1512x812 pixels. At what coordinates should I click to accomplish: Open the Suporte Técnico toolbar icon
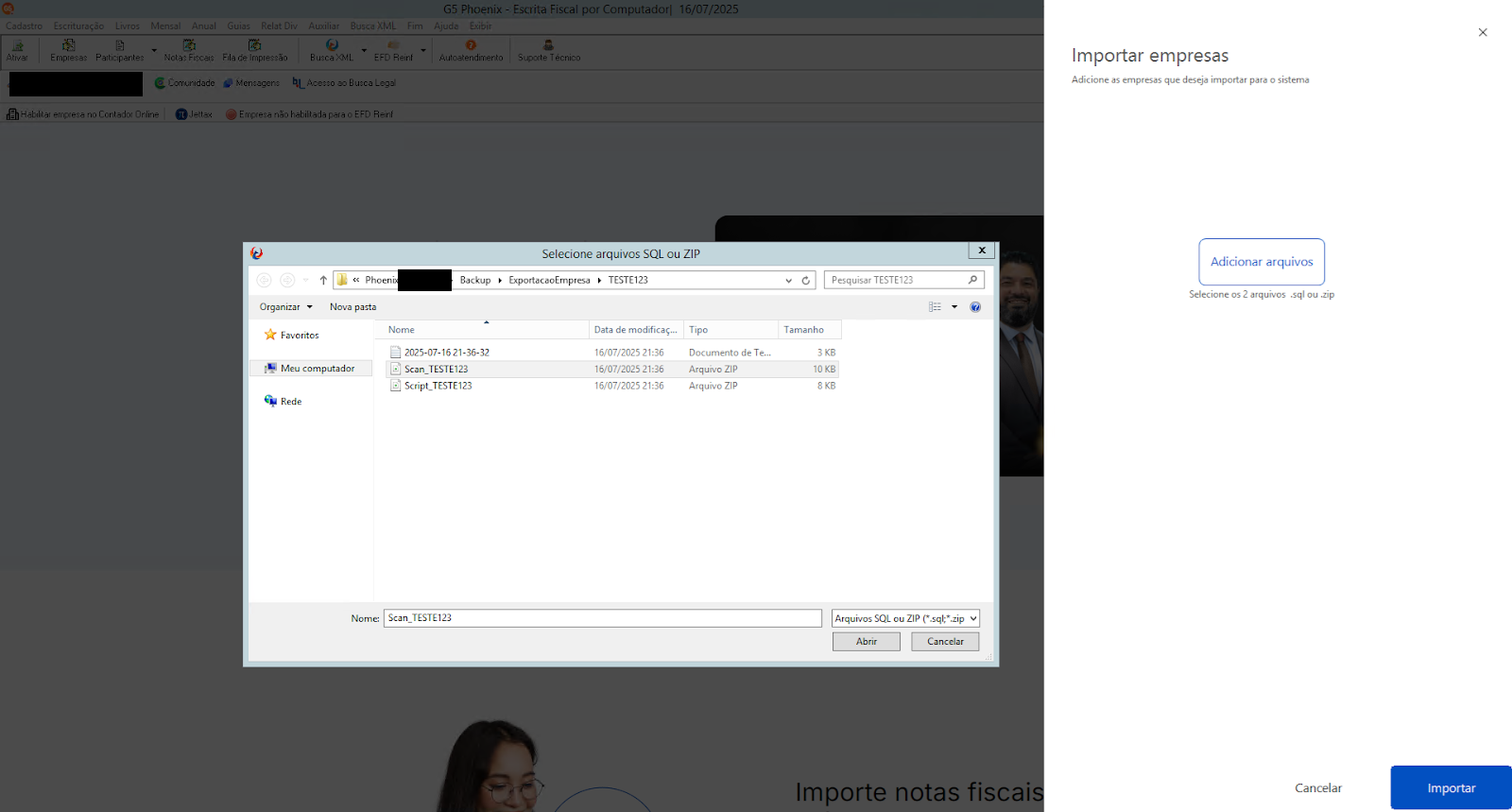click(549, 50)
